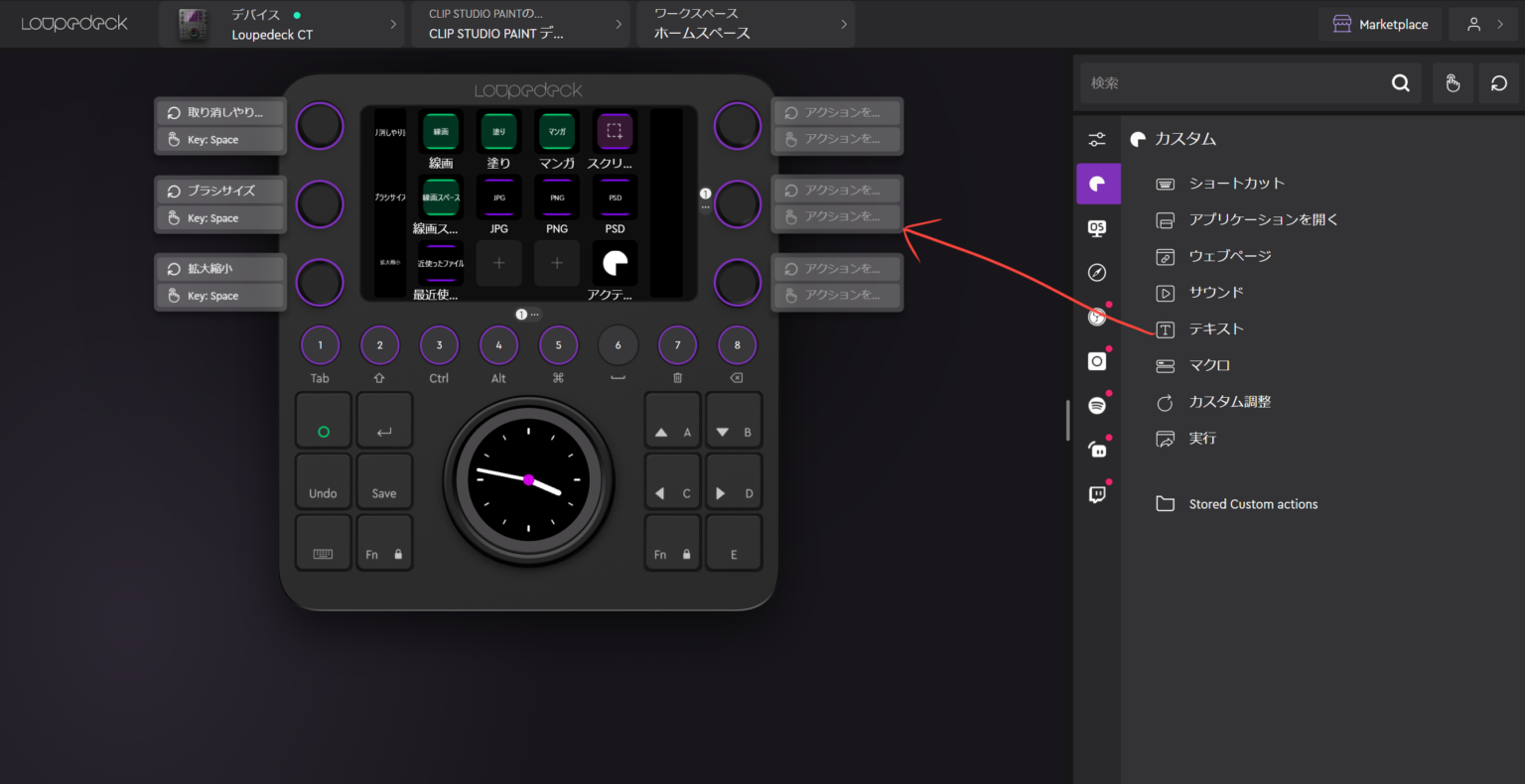
Task: Switch to the カスタム actions tab
Action: click(1097, 183)
